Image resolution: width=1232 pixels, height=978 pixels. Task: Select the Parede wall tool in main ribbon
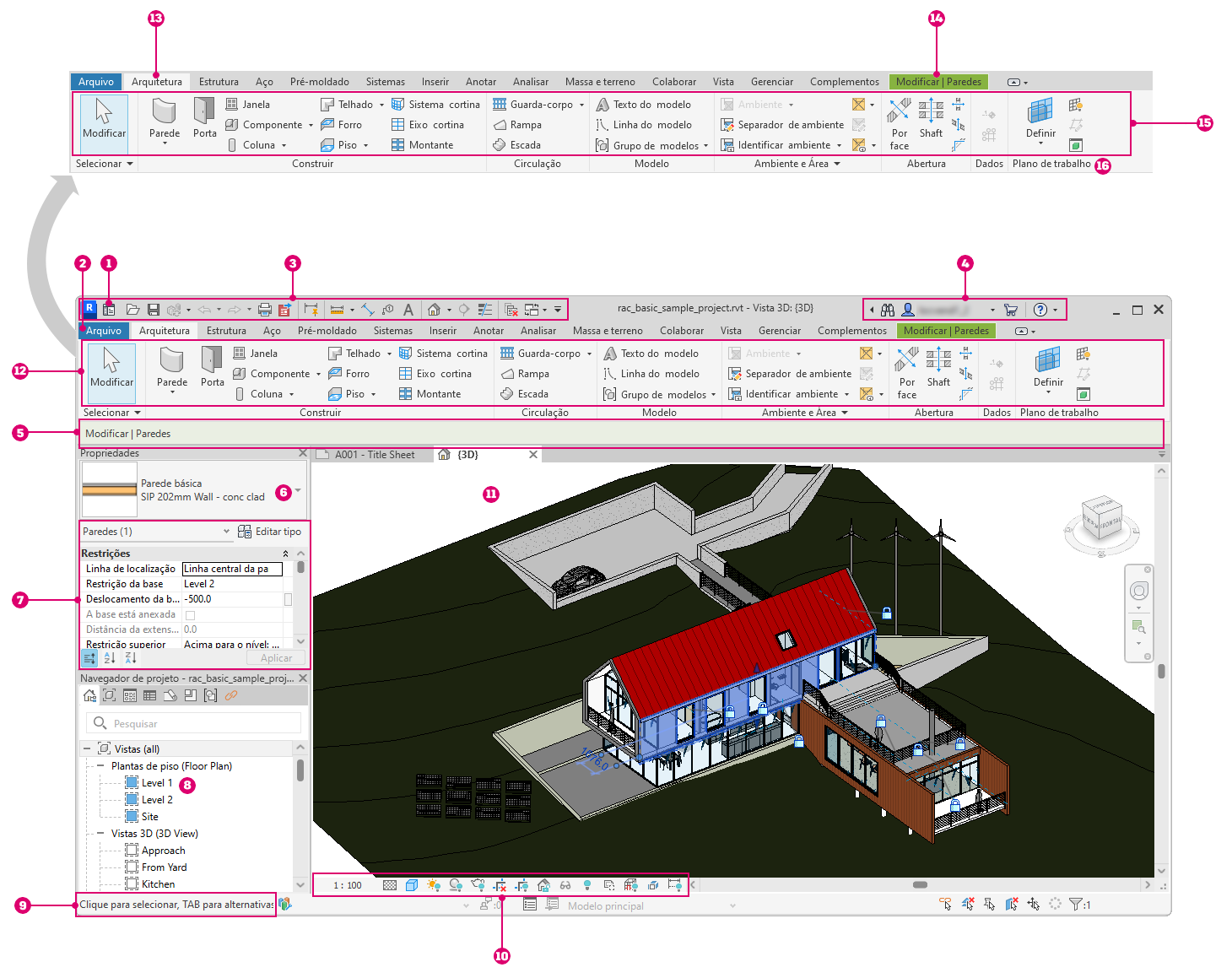pyautogui.click(x=172, y=368)
